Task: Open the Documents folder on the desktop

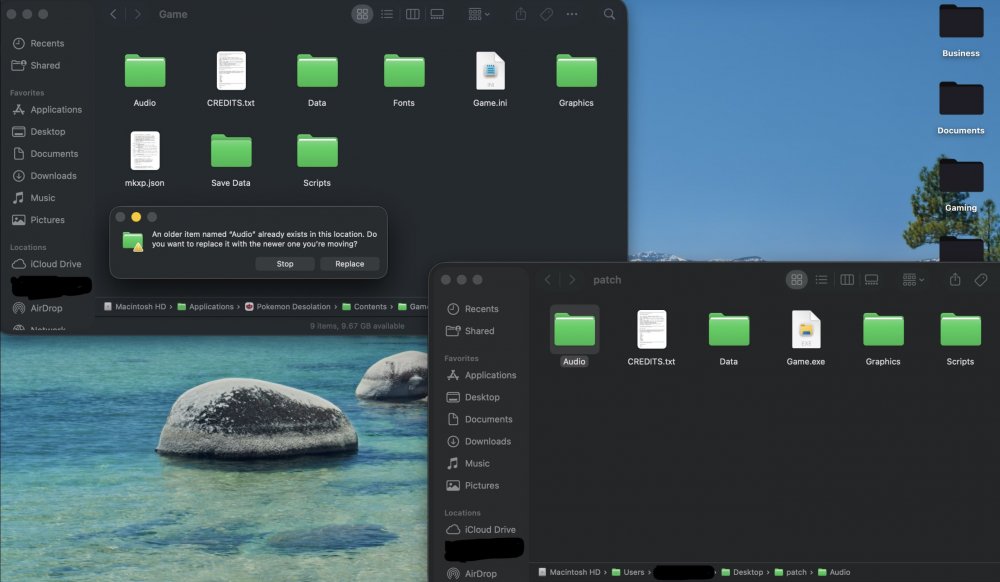Action: [x=960, y=107]
